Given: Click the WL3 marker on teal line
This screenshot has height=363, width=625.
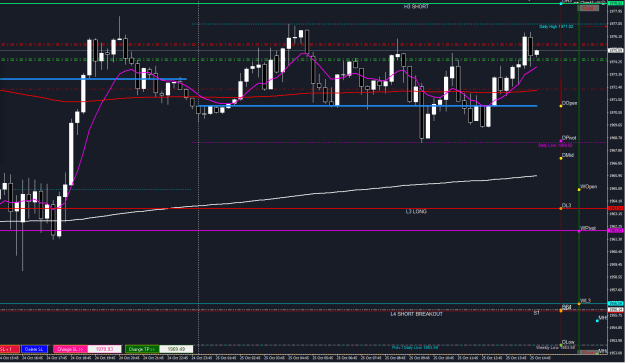Looking at the screenshot, I should point(579,304).
